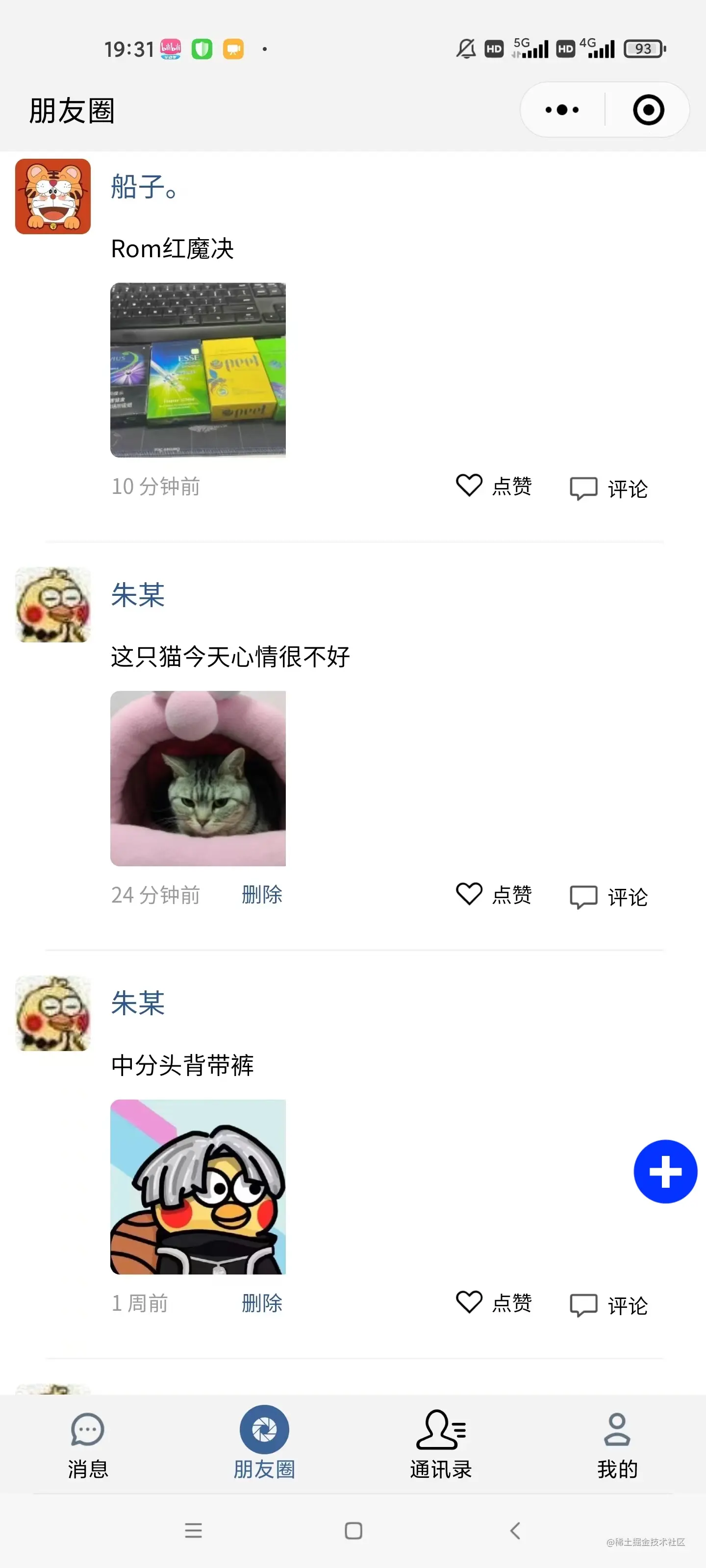Switch to the 消息 tab
Image resolution: width=706 pixels, height=1568 pixels.
(88, 1445)
